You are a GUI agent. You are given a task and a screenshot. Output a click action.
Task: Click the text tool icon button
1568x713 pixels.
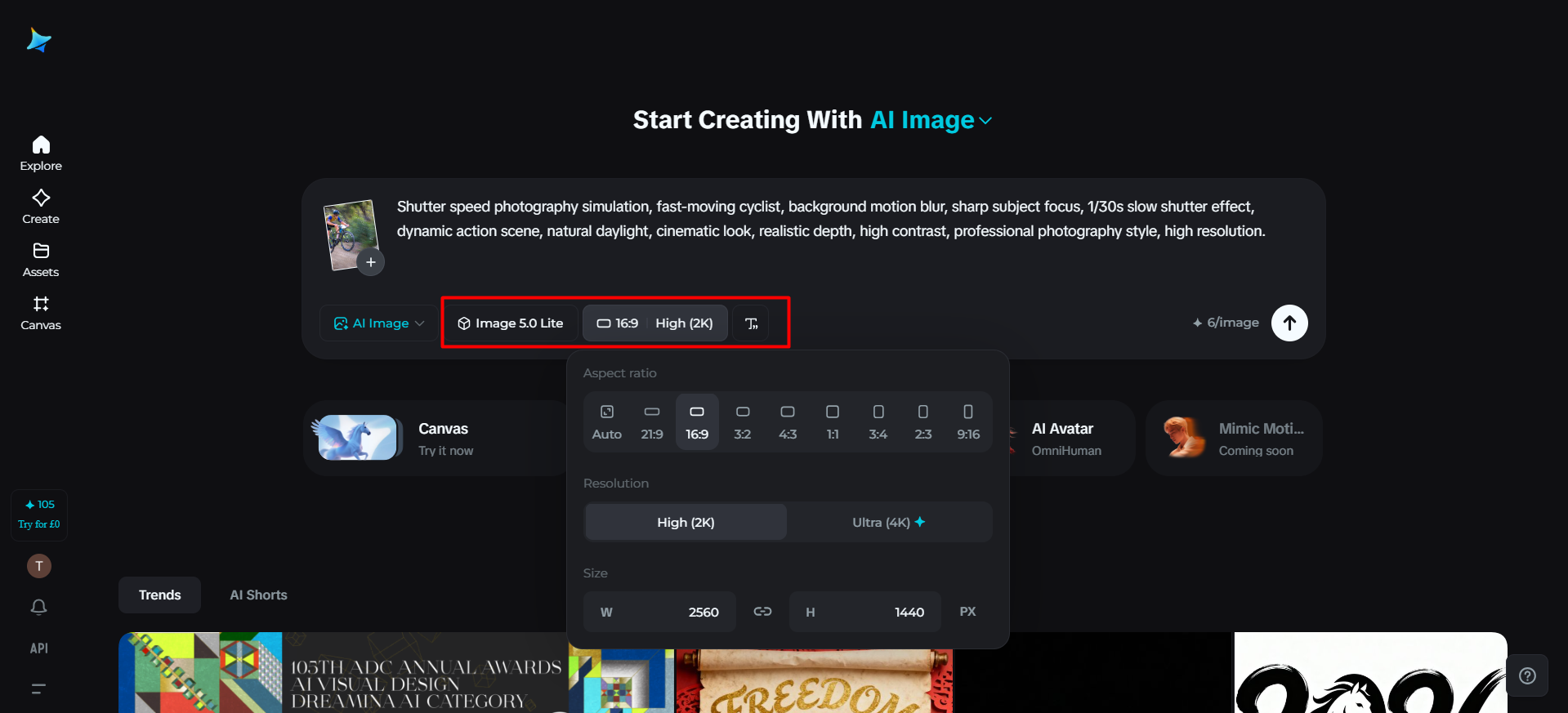click(x=751, y=323)
